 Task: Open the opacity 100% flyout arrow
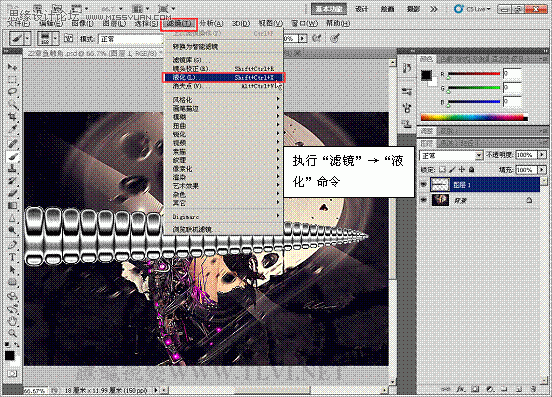542,155
